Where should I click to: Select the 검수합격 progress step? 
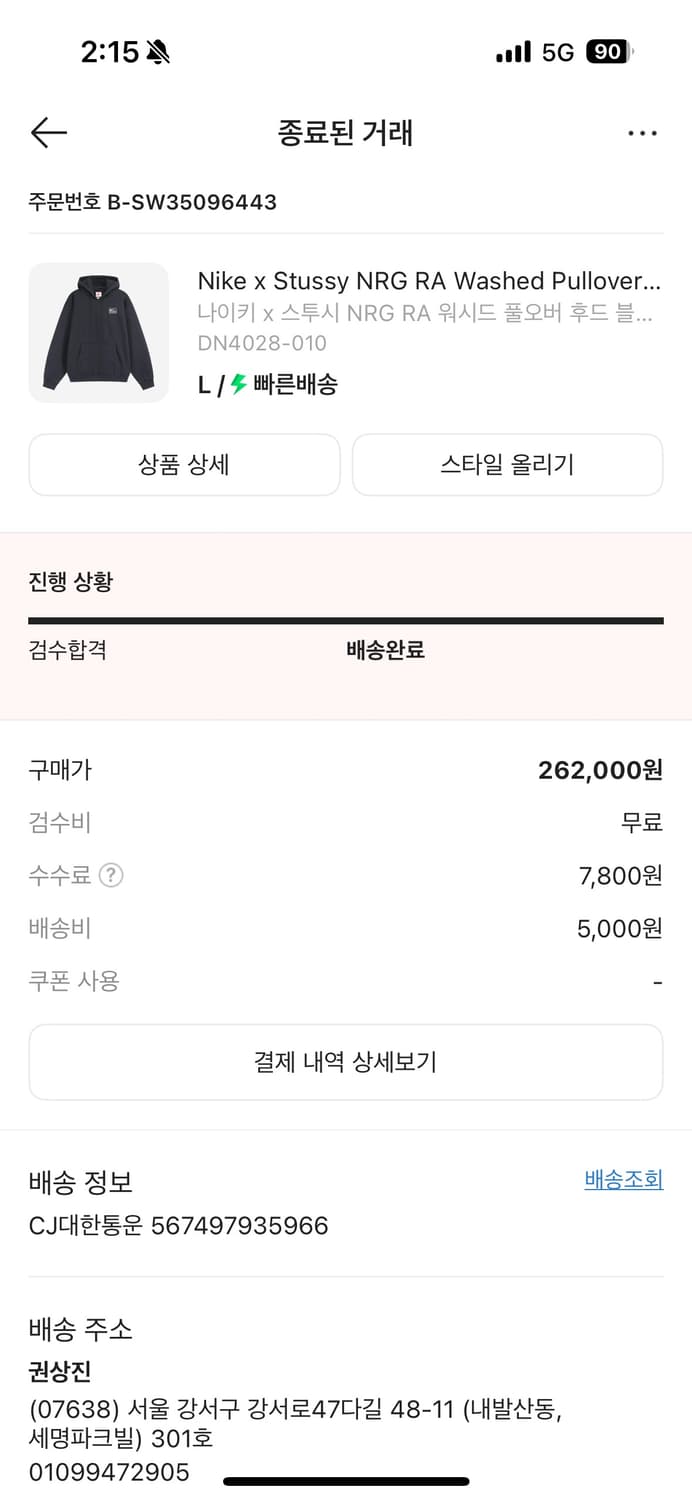[x=67, y=651]
